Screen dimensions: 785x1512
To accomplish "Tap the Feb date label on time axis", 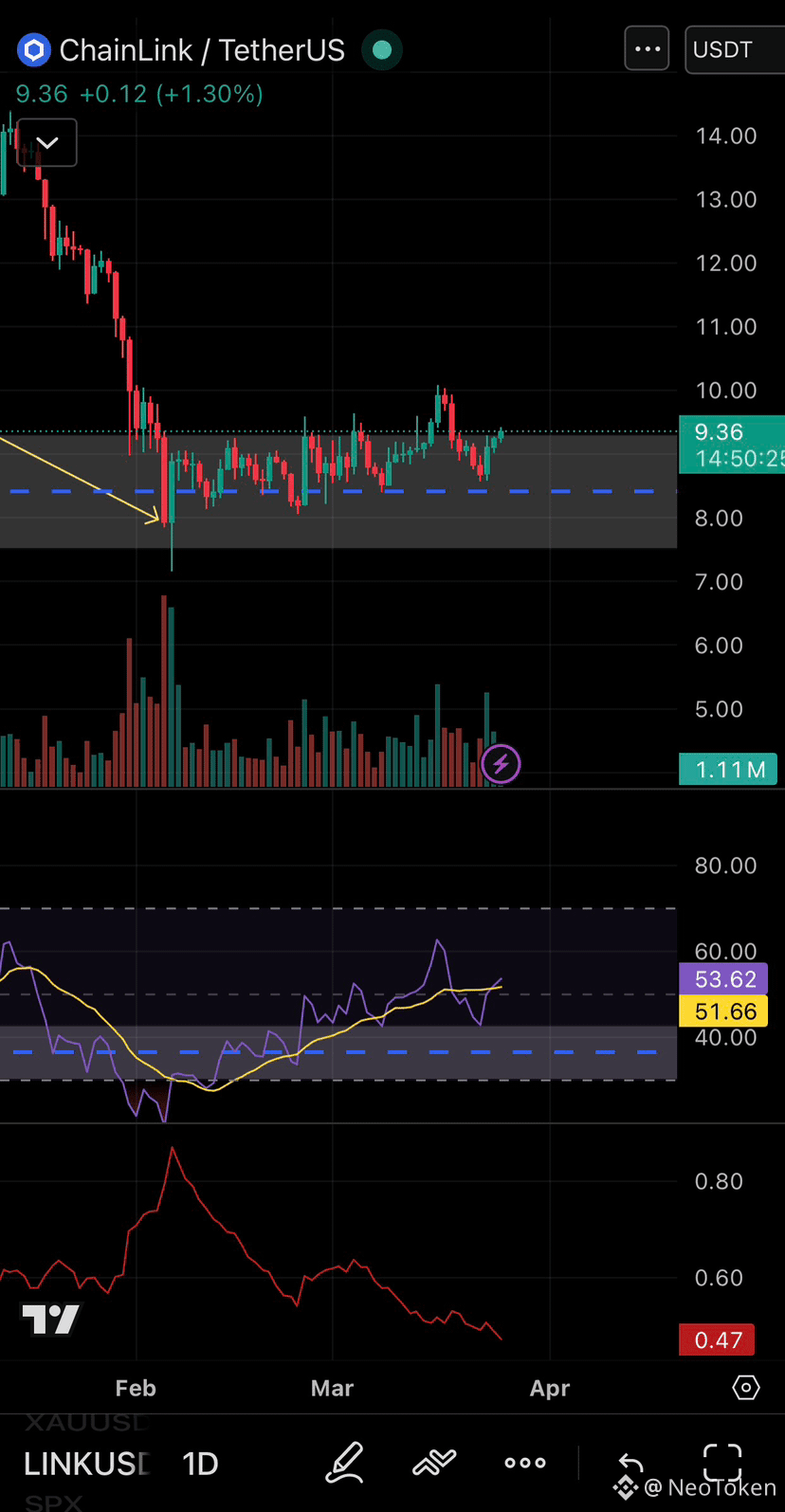I will (x=136, y=1388).
